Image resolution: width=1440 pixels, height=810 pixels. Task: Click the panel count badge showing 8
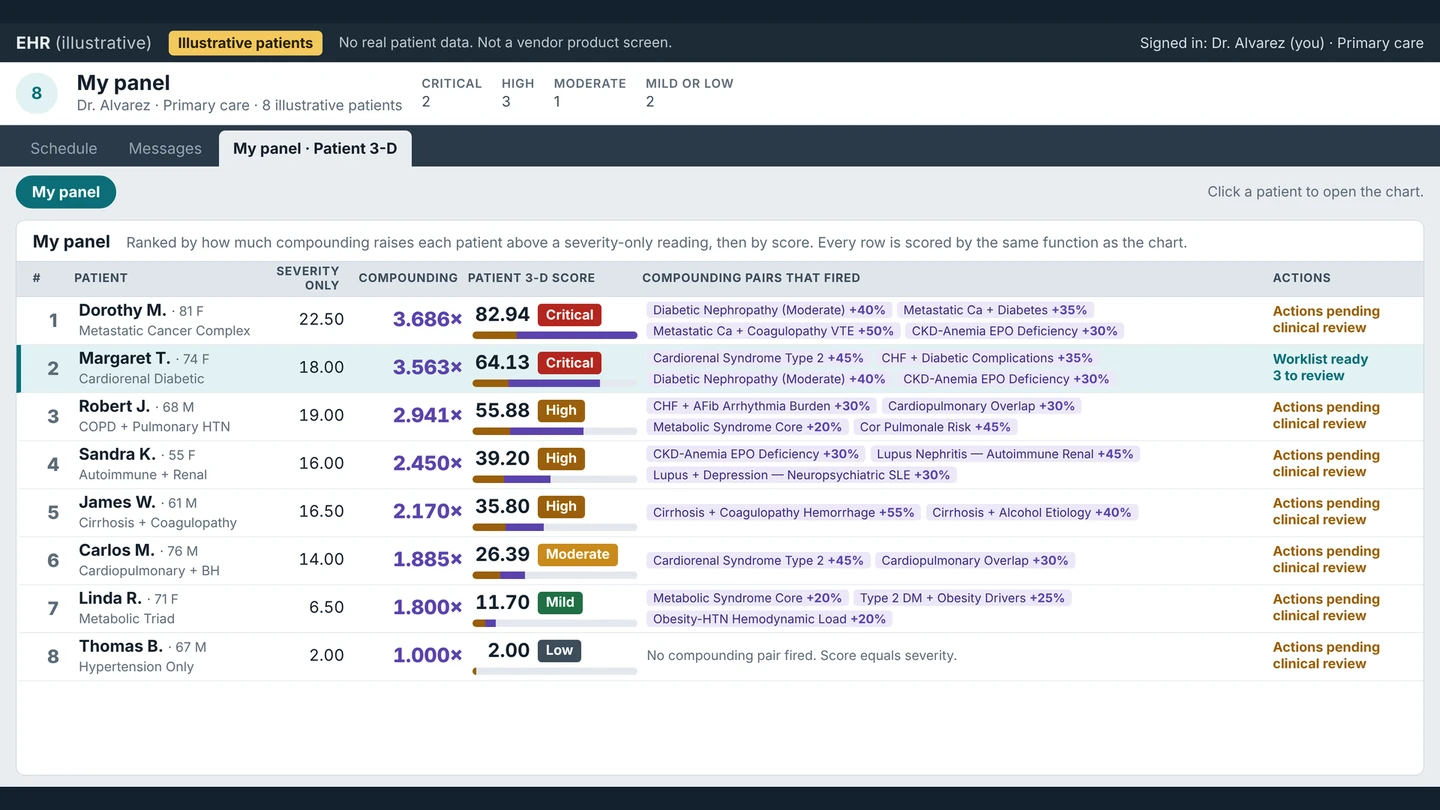[37, 93]
